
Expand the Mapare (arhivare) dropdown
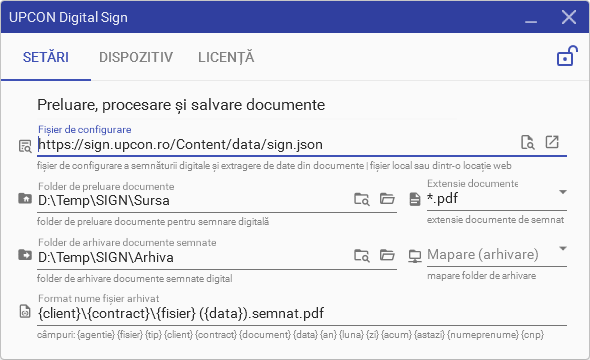pos(563,249)
